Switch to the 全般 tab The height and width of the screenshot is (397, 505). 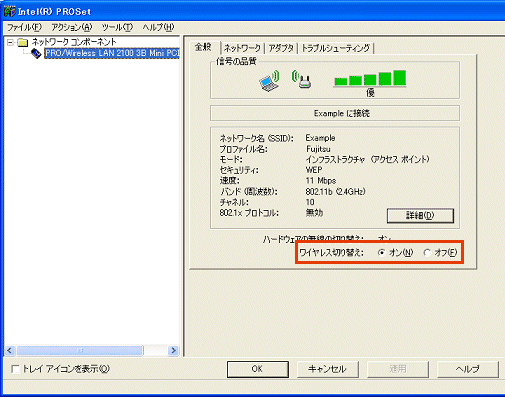click(203, 47)
